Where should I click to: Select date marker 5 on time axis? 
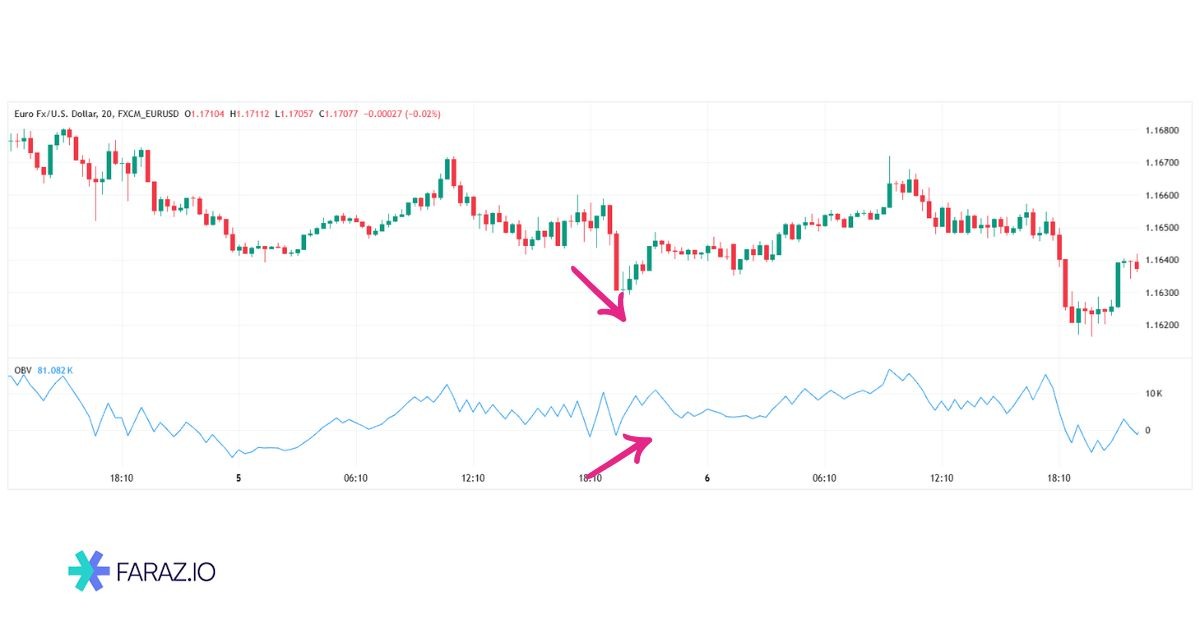tap(238, 478)
